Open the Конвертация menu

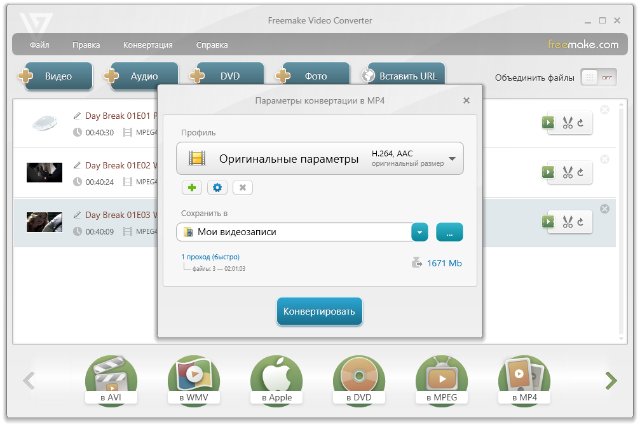(x=148, y=45)
